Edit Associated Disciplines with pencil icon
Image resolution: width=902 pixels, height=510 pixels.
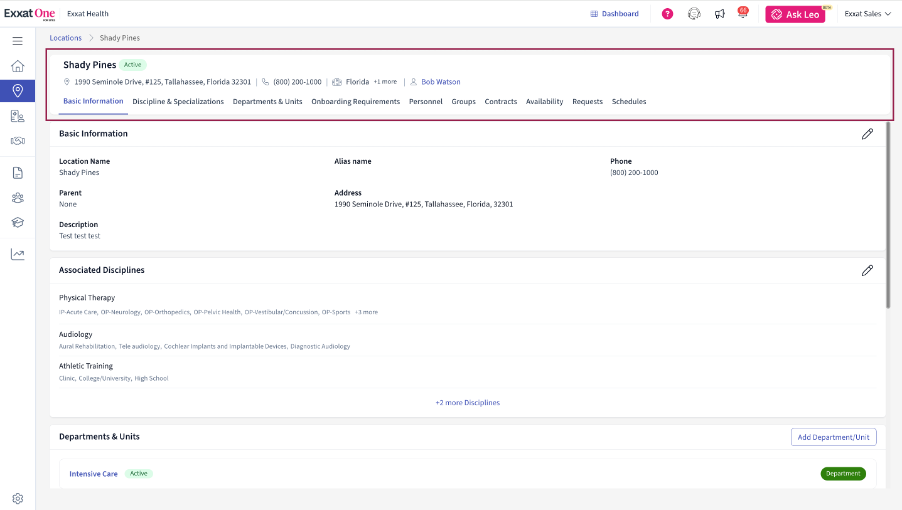point(867,270)
